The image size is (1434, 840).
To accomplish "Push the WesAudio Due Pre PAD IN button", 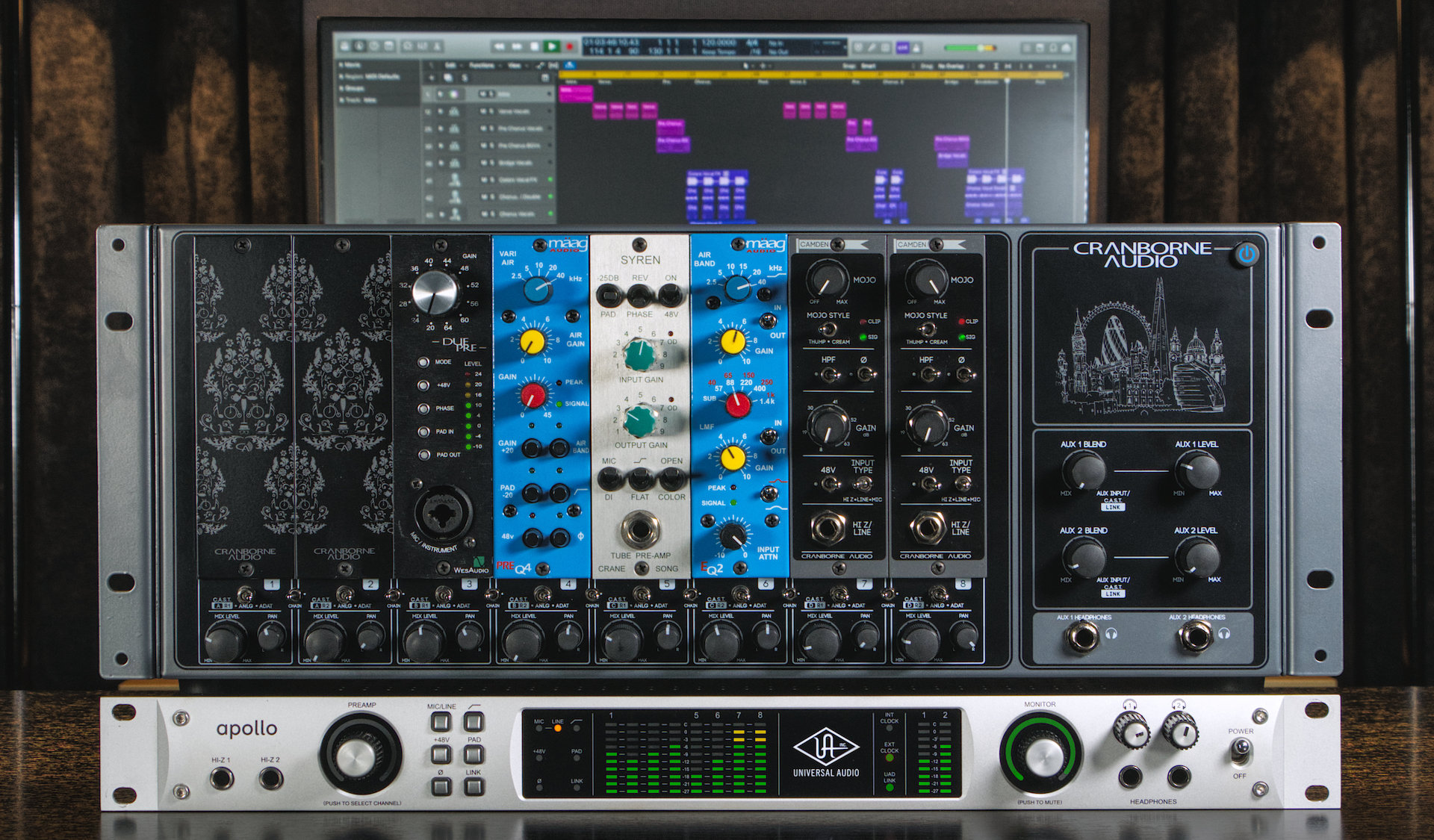I will (423, 432).
